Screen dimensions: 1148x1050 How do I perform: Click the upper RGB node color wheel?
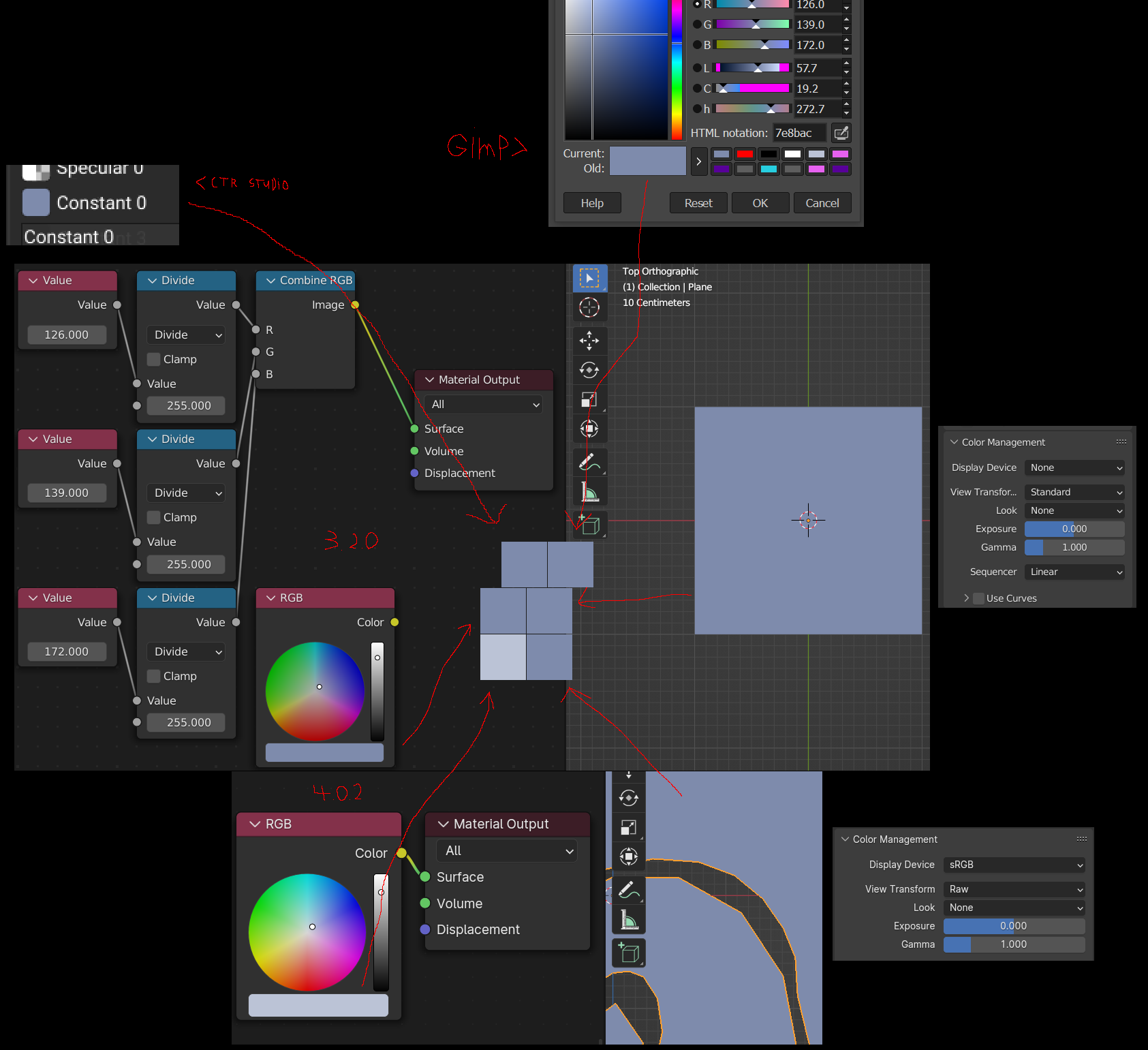[315, 691]
